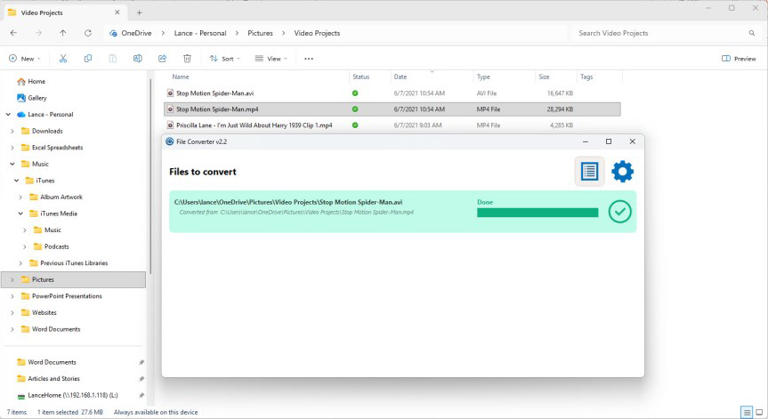Close the Video Projects tab
This screenshot has height=419, width=768.
[x=117, y=12]
